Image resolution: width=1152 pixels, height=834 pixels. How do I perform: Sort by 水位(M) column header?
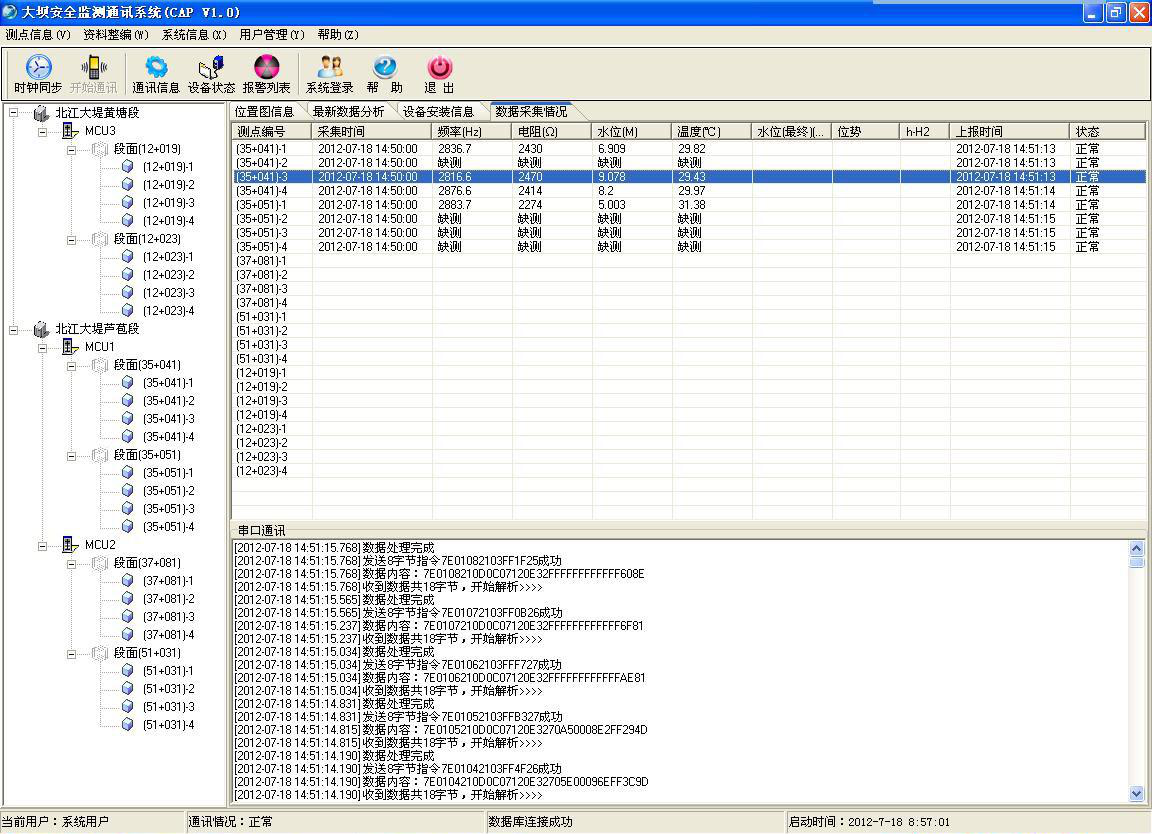631,132
